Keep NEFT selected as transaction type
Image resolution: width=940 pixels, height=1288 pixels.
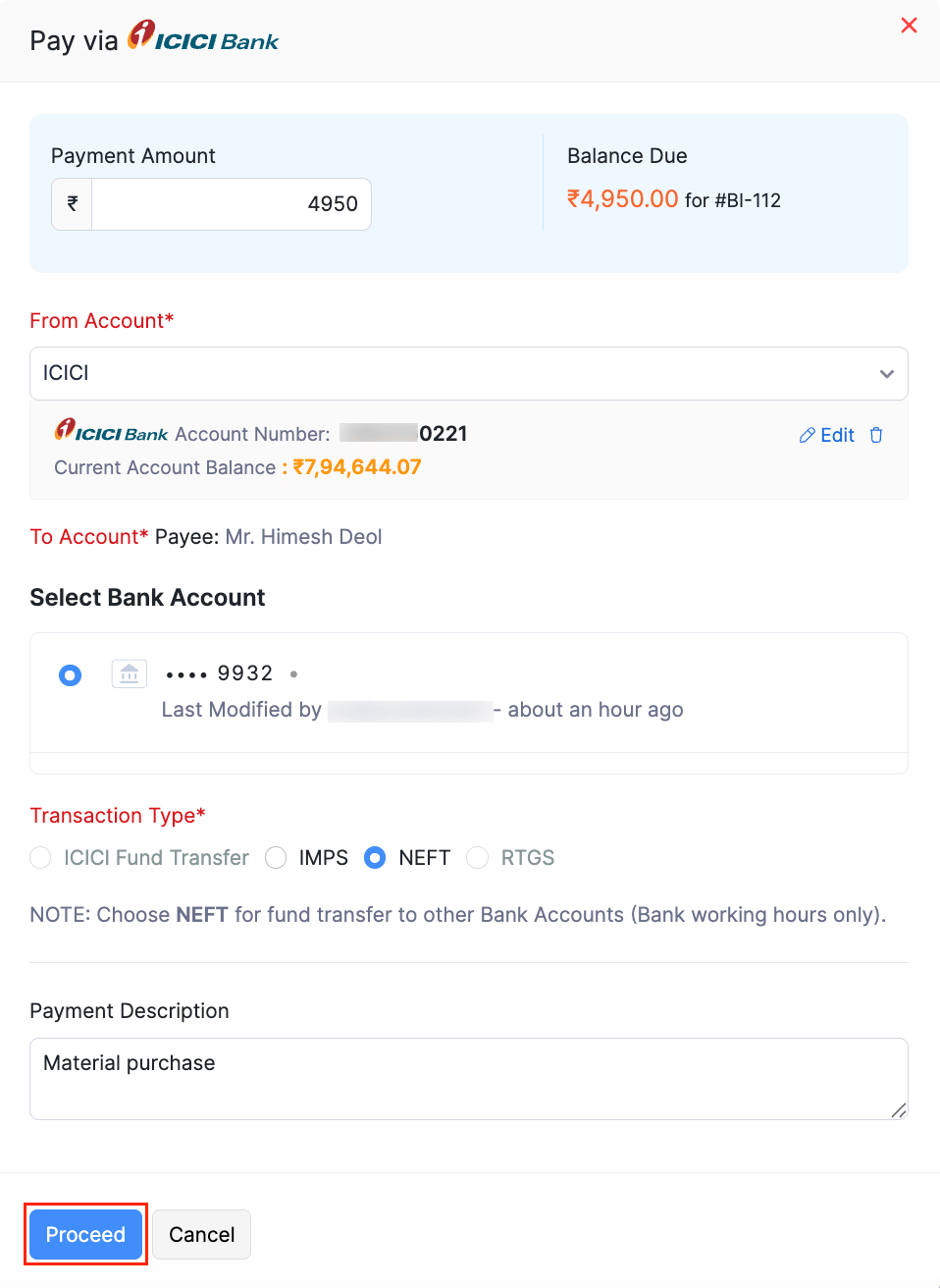point(375,857)
